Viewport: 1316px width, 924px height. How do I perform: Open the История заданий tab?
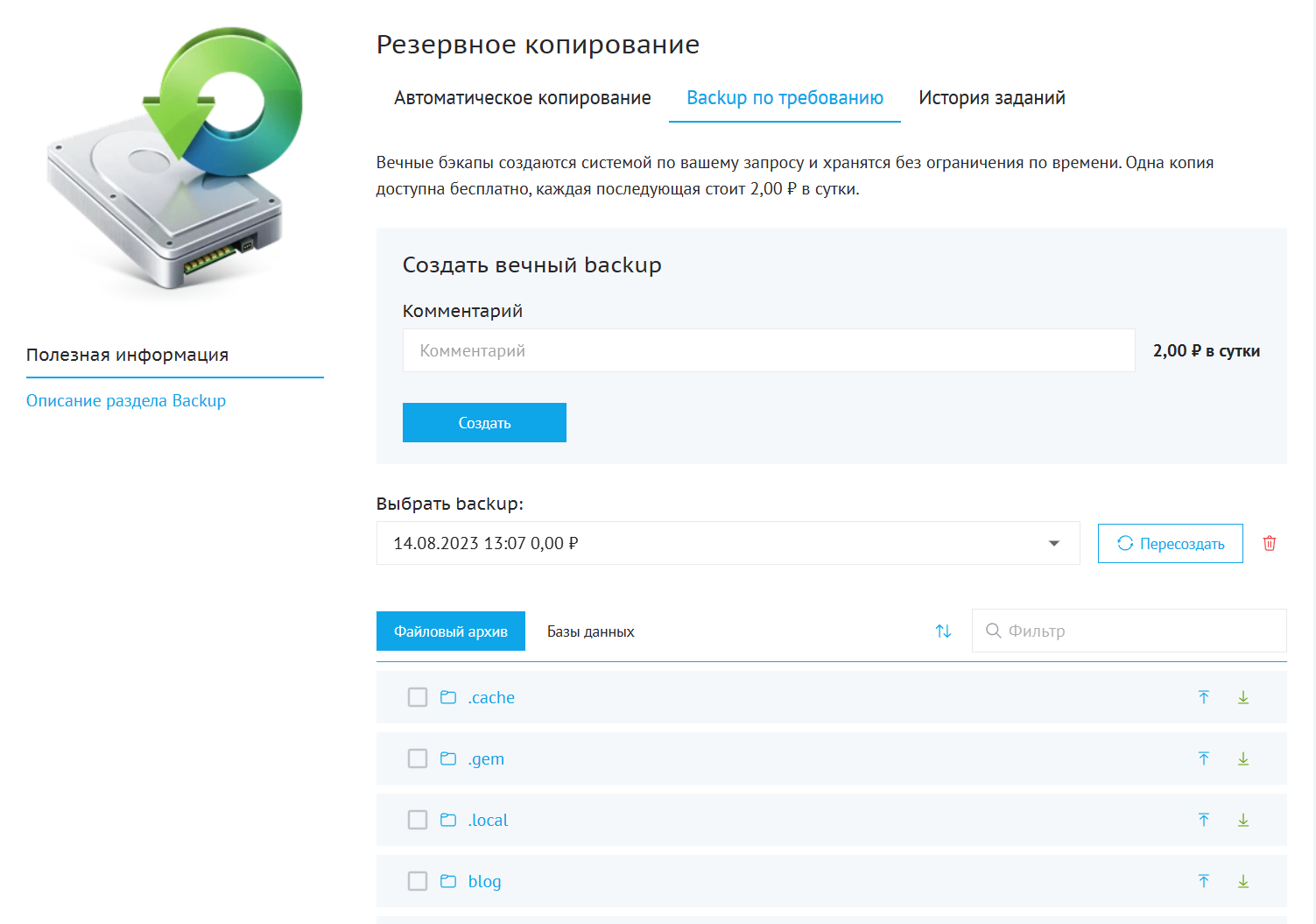pyautogui.click(x=991, y=98)
